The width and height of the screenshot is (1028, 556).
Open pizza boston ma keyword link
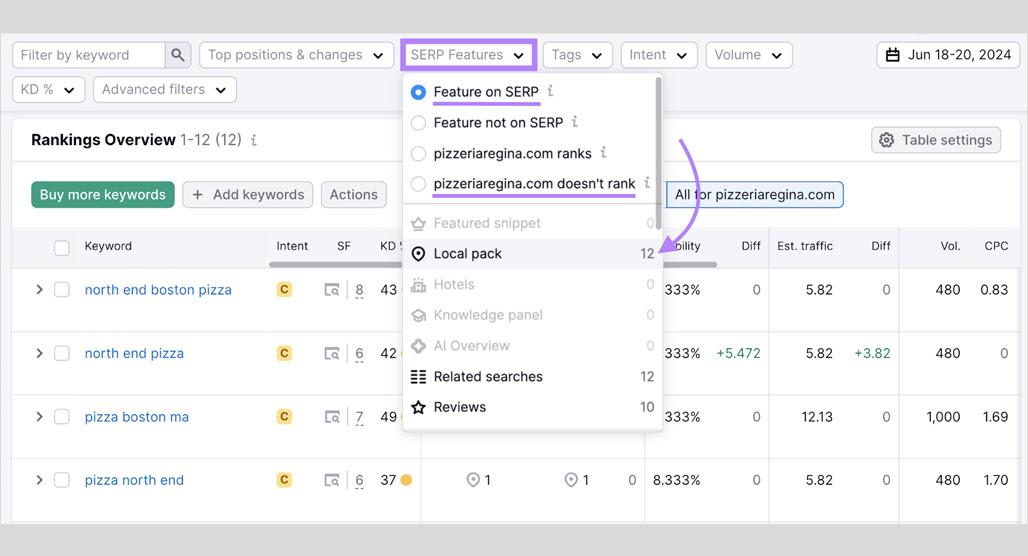click(x=136, y=417)
